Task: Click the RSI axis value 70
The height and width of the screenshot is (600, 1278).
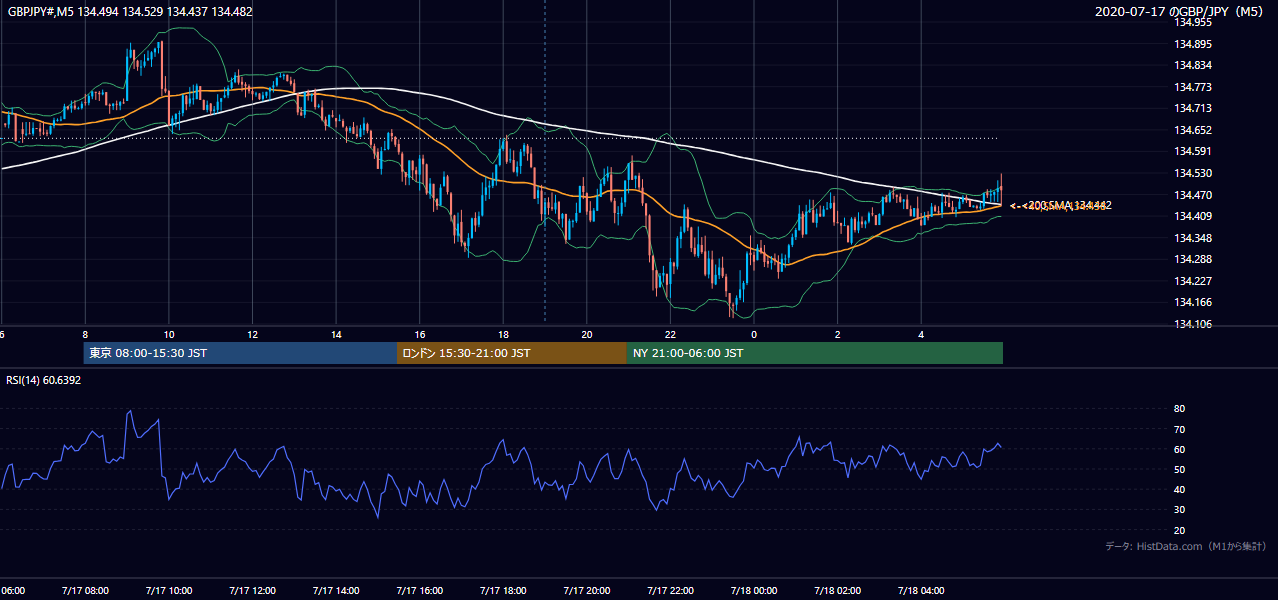Action: pos(1179,429)
